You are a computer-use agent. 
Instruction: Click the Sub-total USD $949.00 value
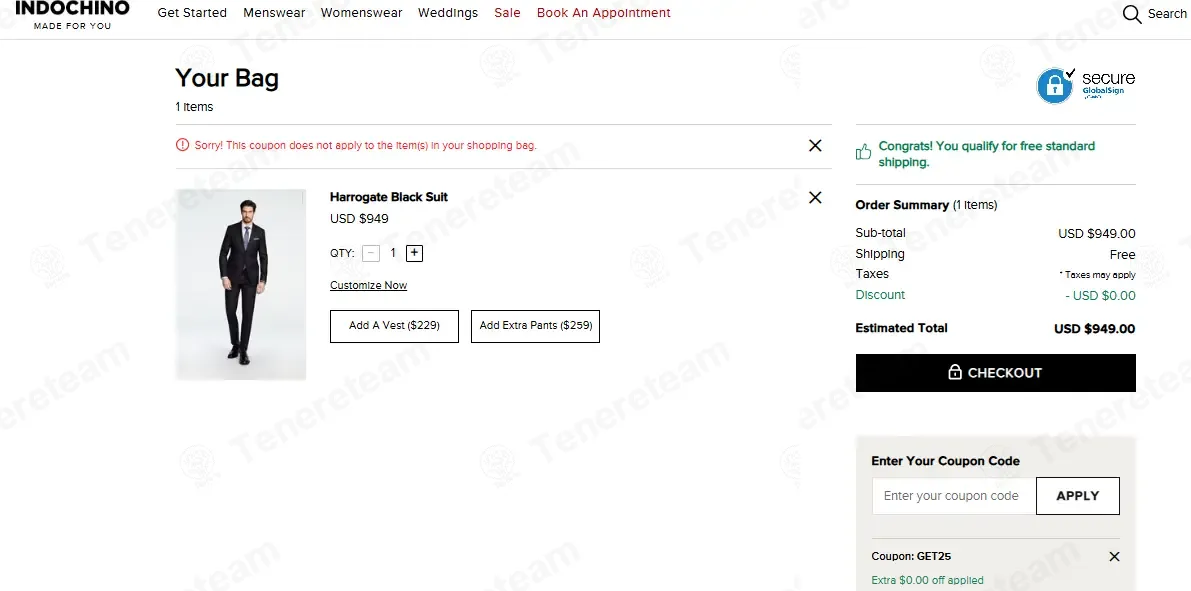pos(1097,234)
